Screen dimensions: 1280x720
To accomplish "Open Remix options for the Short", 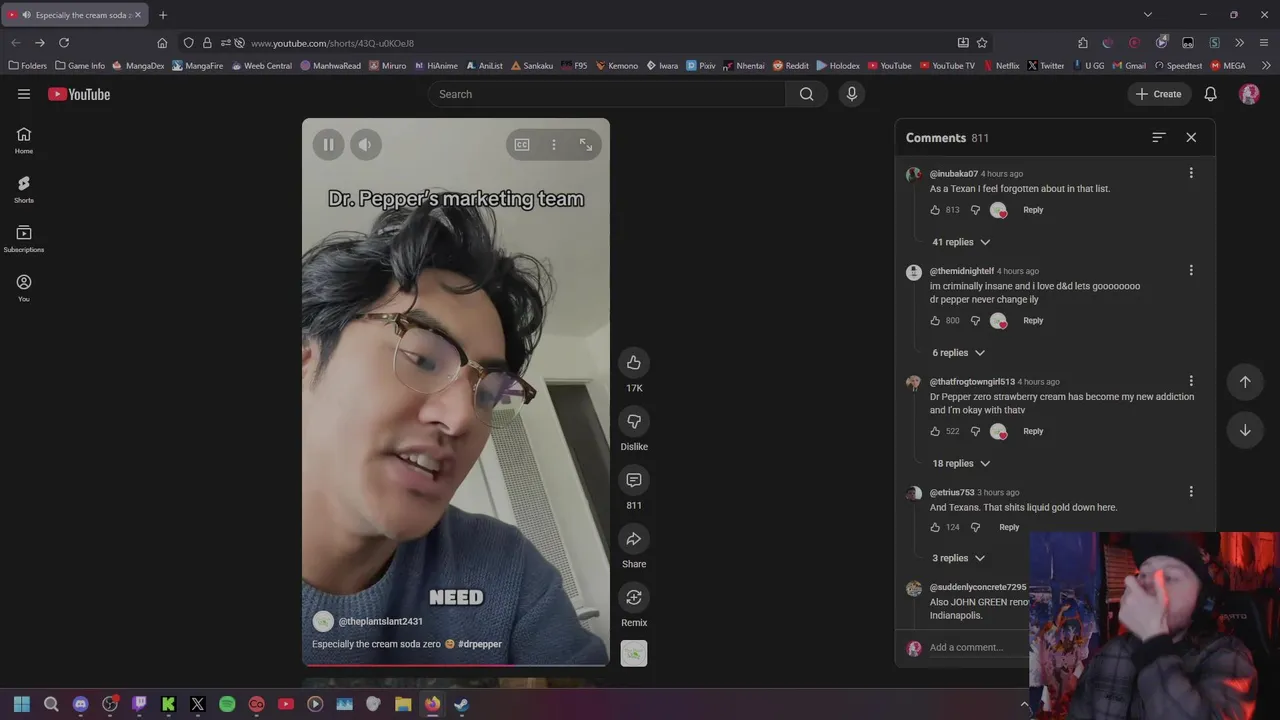I will [634, 597].
